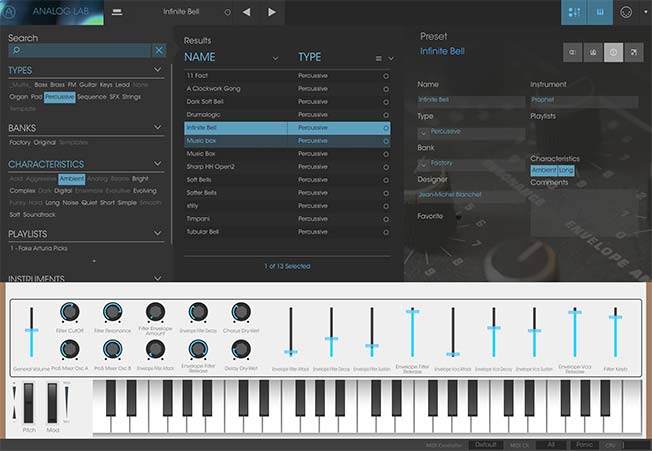The width and height of the screenshot is (652, 451).
Task: Open the Type dropdown showing Percussive in Preset panel
Action: pyautogui.click(x=471, y=133)
